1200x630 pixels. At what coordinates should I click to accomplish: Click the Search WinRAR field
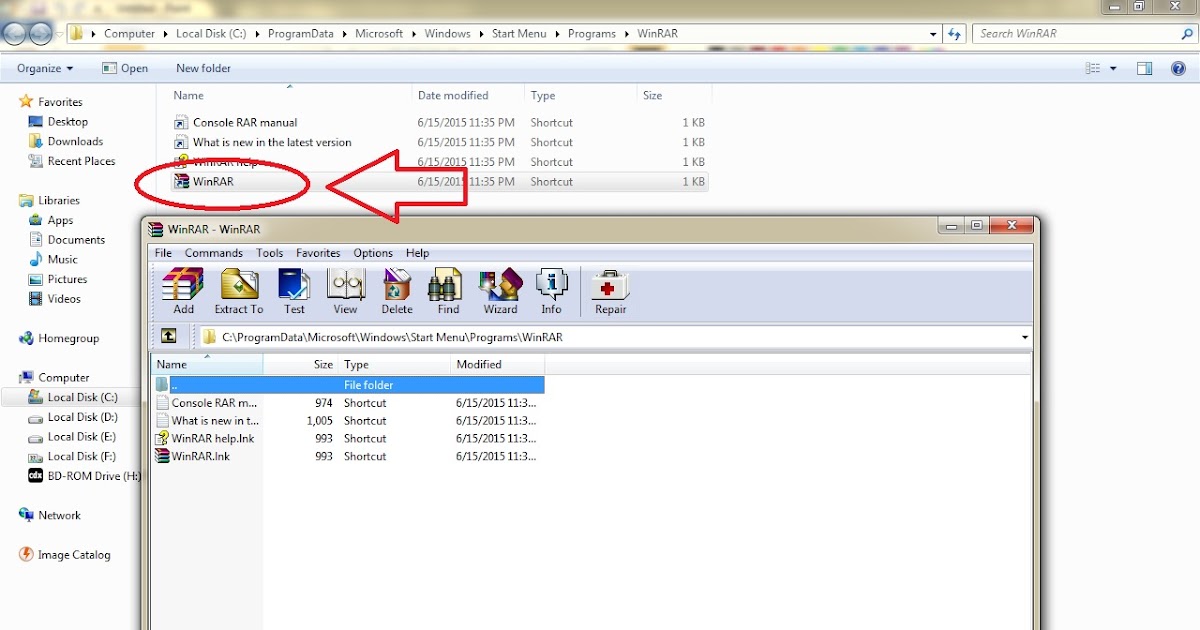(x=1085, y=33)
